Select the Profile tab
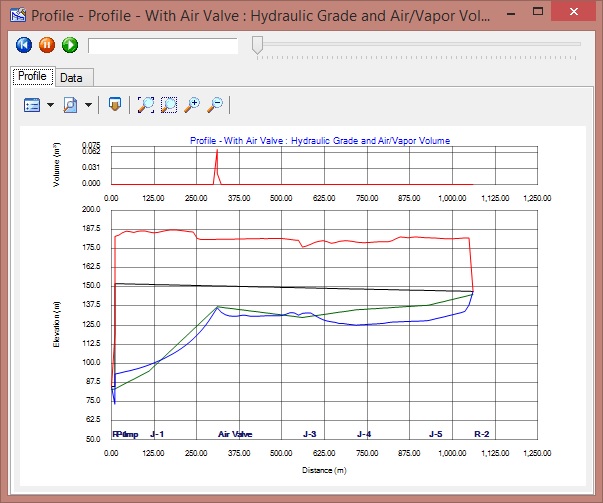This screenshot has height=503, width=603. click(x=32, y=76)
